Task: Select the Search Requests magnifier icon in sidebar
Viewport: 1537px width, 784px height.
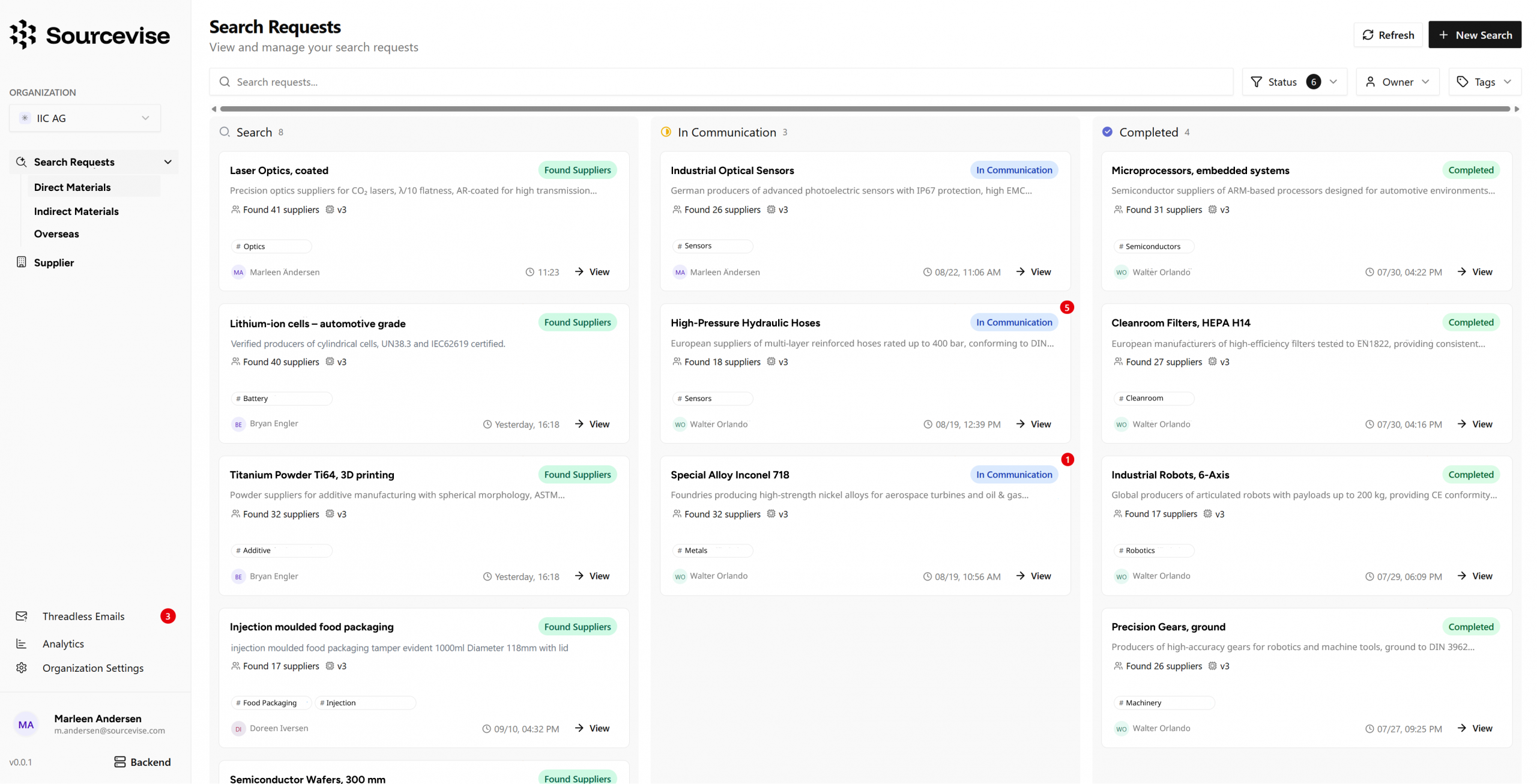Action: coord(22,161)
